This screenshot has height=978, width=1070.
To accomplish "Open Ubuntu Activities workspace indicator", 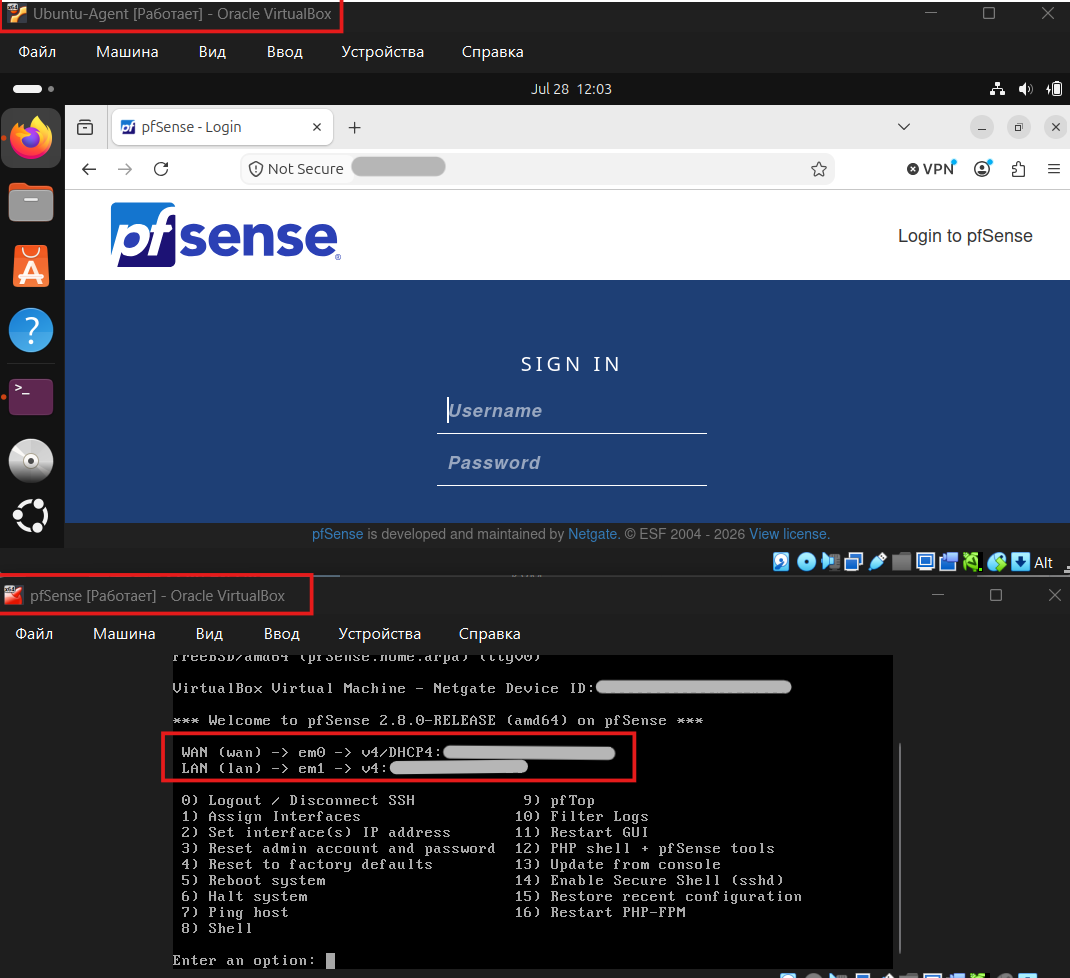I will point(33,89).
